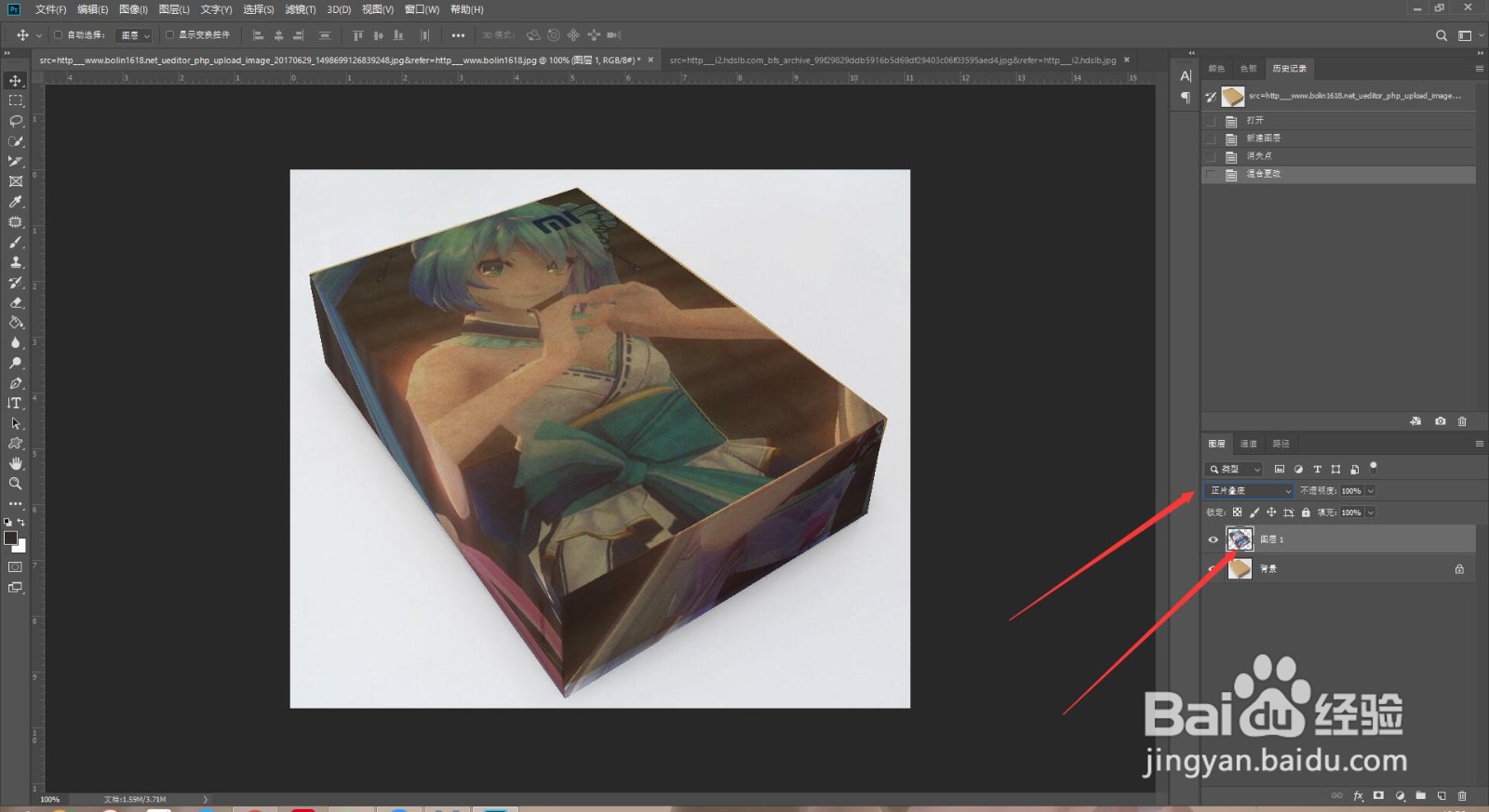The width and height of the screenshot is (1489, 812).
Task: Select the 消失点 history state
Action: click(1338, 156)
